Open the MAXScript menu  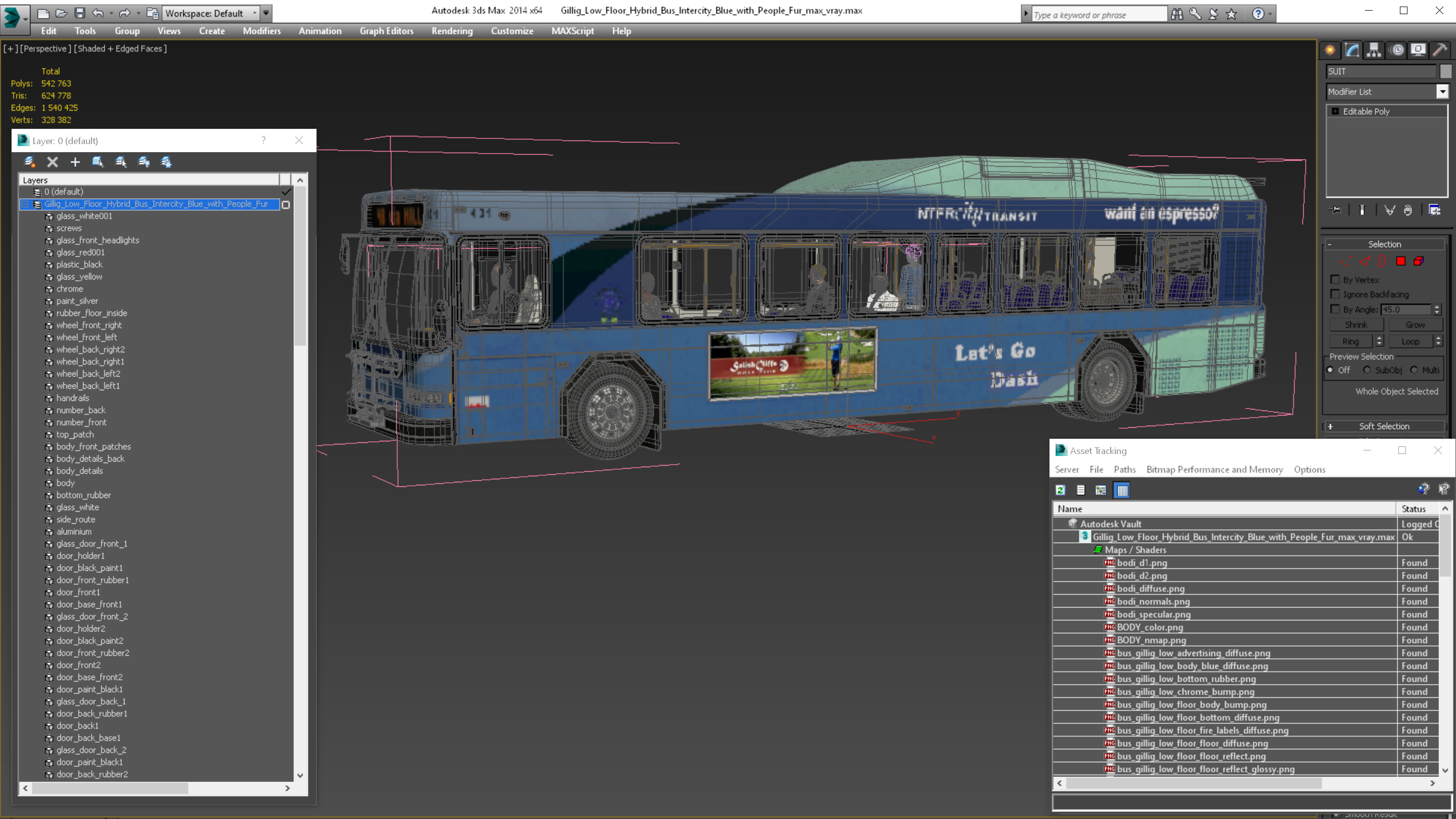[573, 31]
